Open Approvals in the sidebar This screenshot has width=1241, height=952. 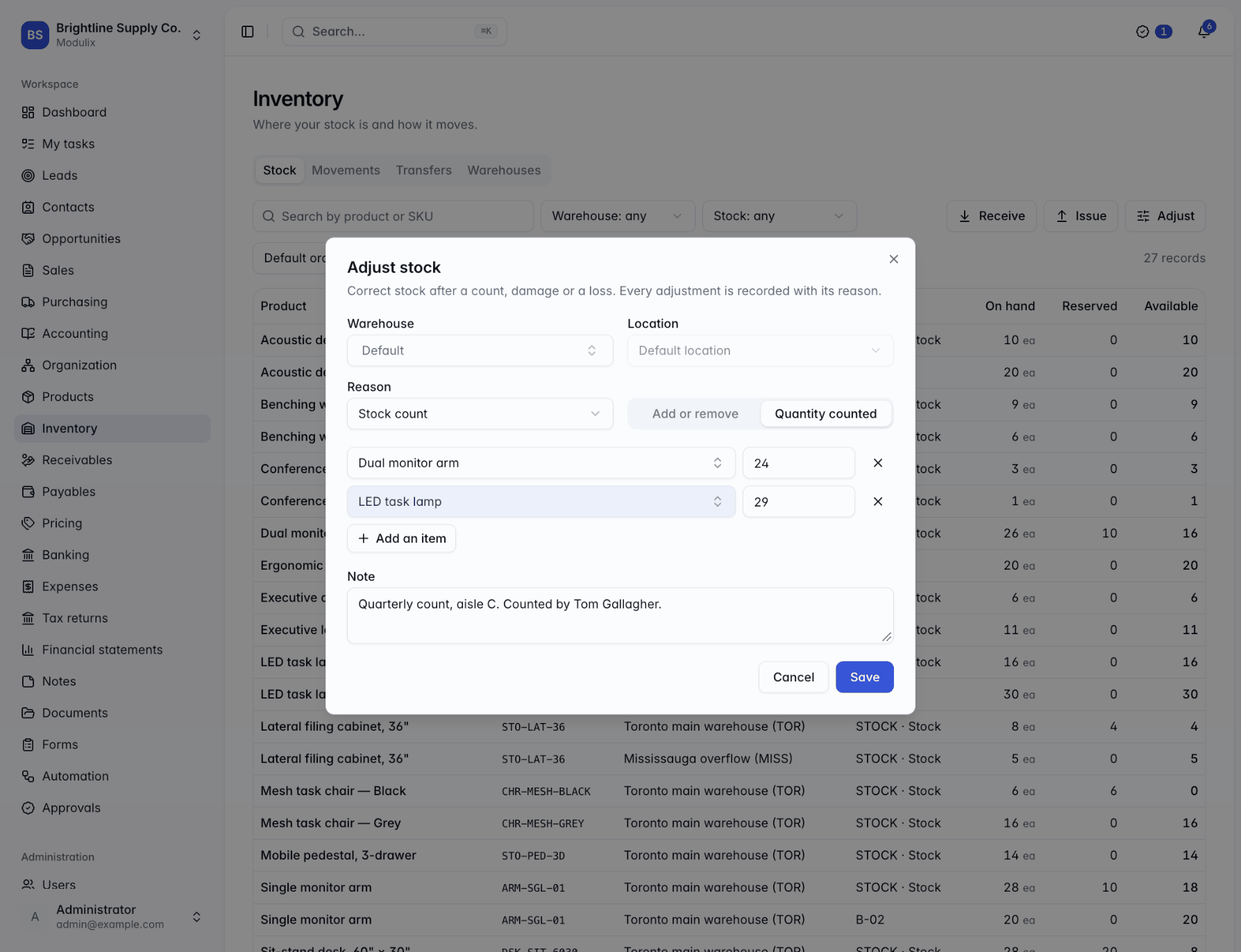(x=112, y=808)
